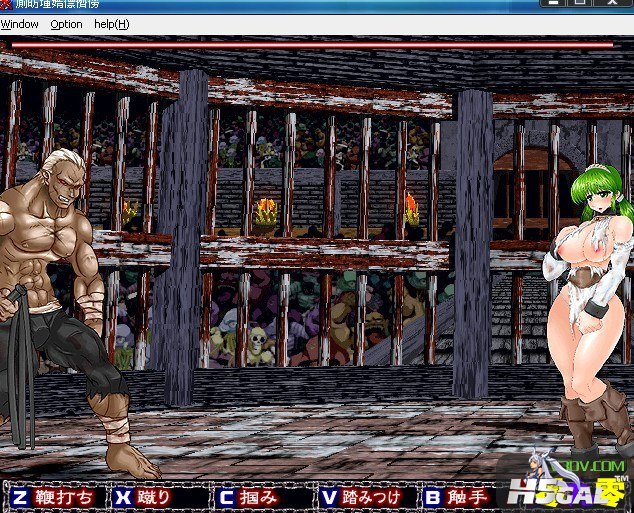This screenshot has width=634, height=513.
Task: Click the application icon in title bar
Action: 6,4
